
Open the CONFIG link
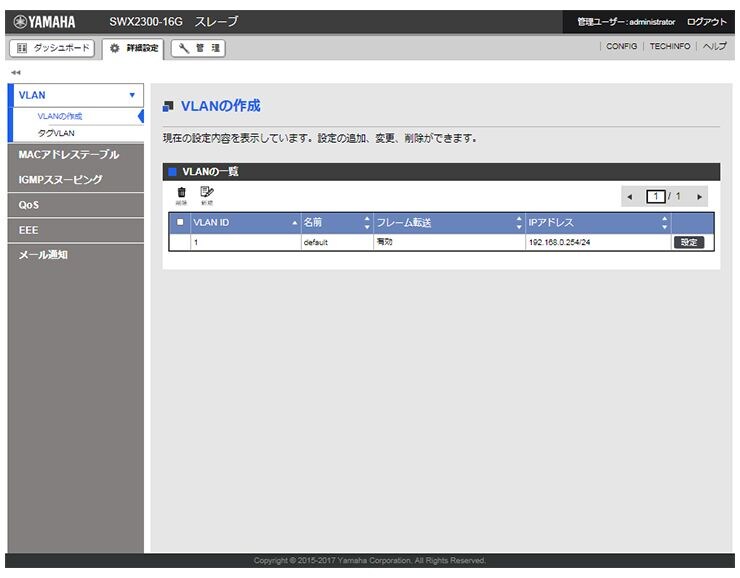click(621, 48)
